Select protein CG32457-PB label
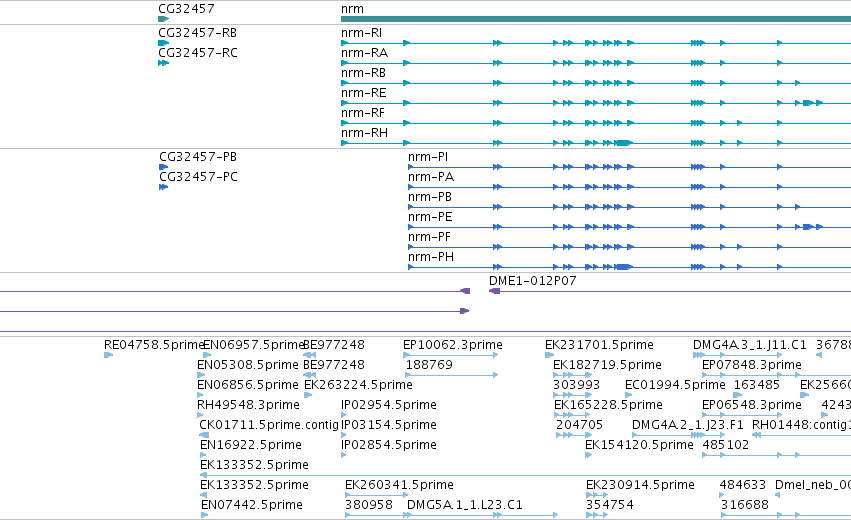851x520 pixels. point(198,156)
